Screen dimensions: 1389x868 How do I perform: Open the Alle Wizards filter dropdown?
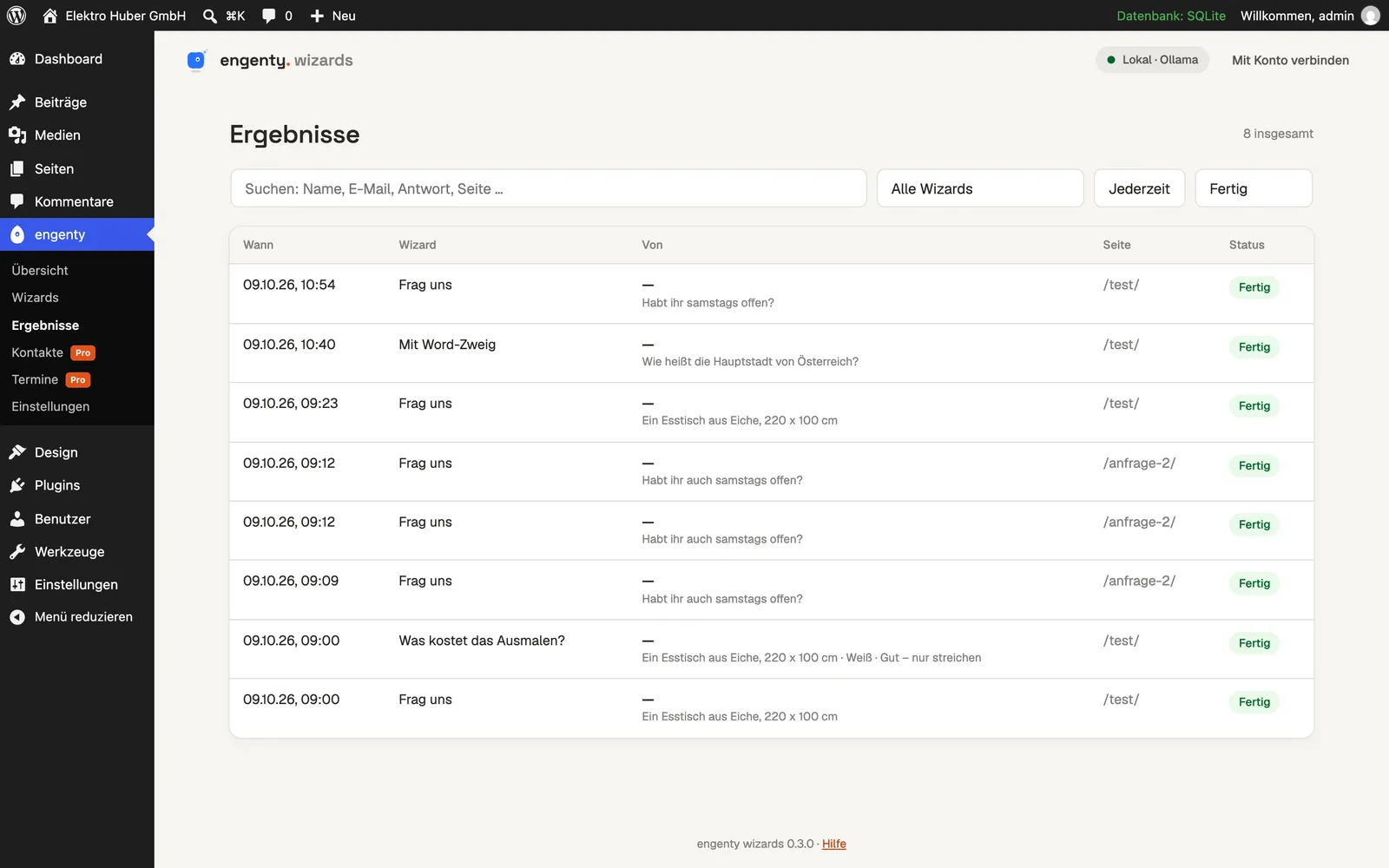click(x=980, y=188)
